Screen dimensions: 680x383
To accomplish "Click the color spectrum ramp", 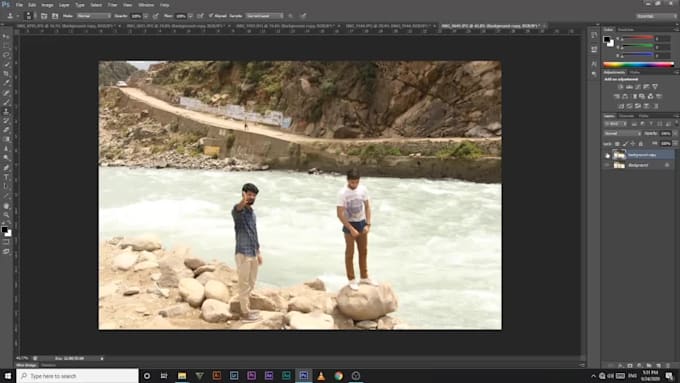I will 638,64.
